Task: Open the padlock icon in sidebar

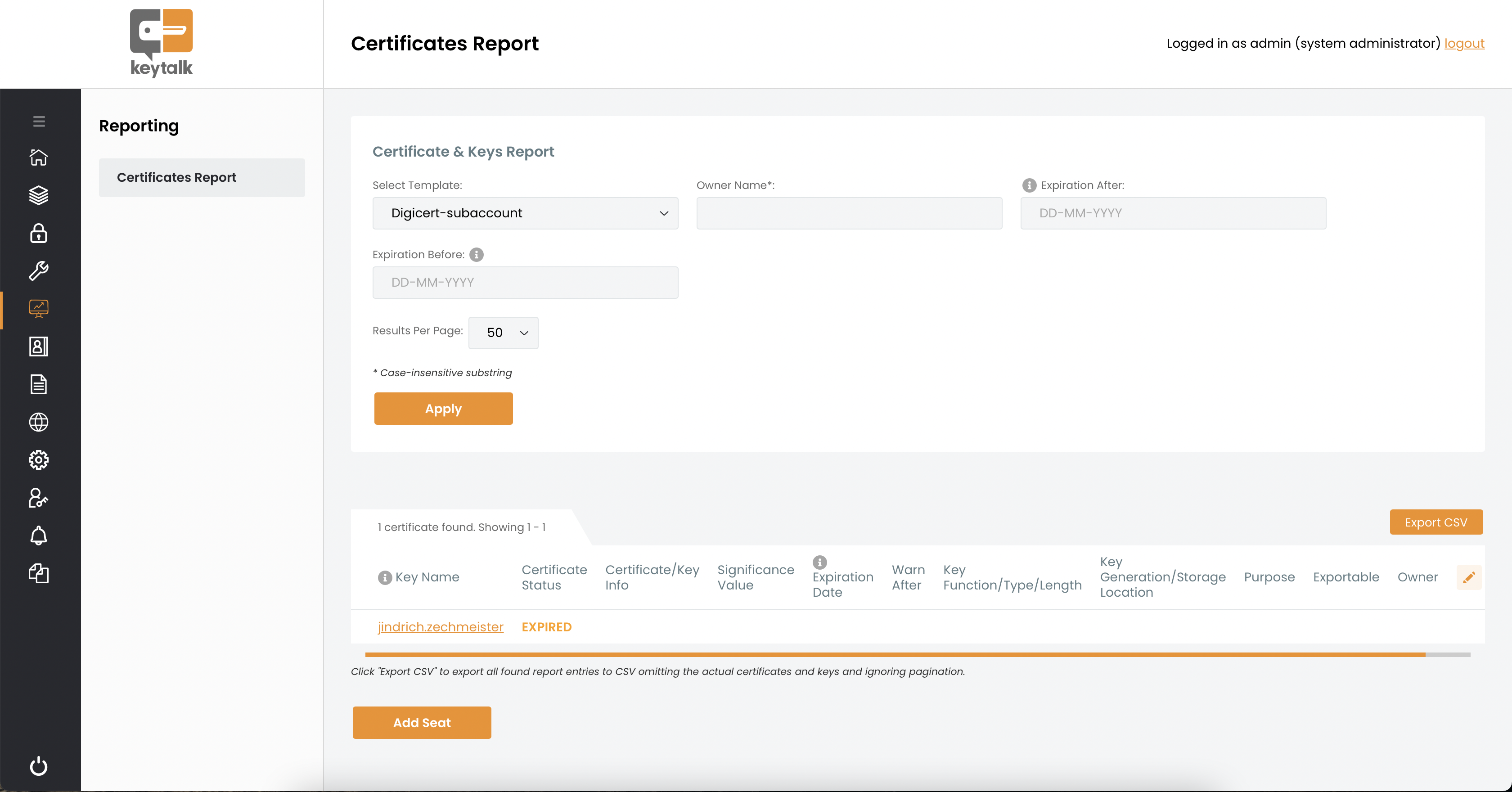Action: pos(39,233)
